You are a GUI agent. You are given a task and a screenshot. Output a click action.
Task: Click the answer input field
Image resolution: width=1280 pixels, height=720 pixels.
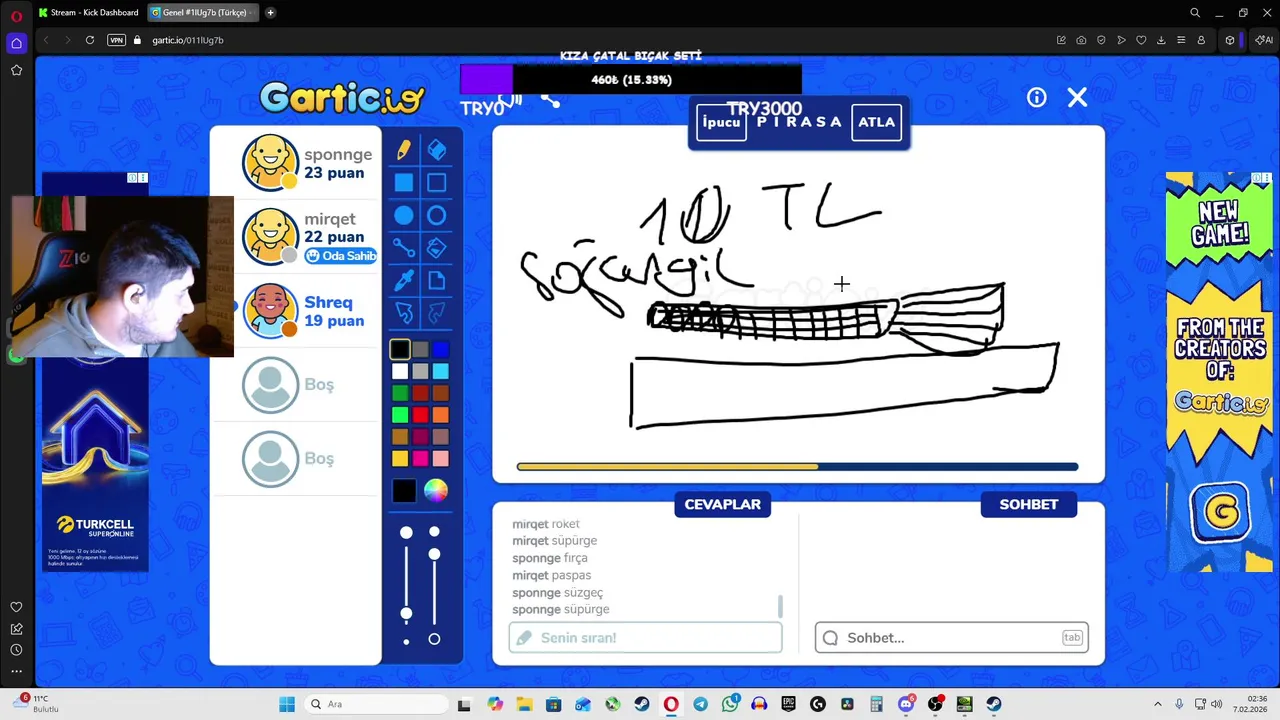click(645, 637)
